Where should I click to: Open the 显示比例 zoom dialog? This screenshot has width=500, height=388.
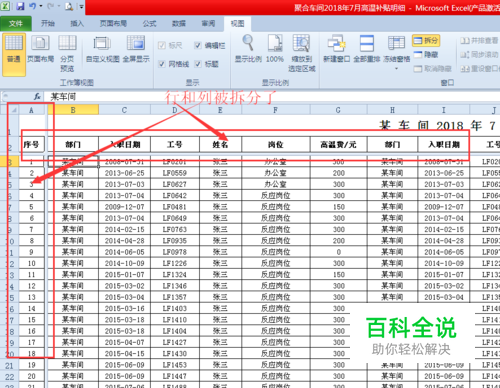248,49
